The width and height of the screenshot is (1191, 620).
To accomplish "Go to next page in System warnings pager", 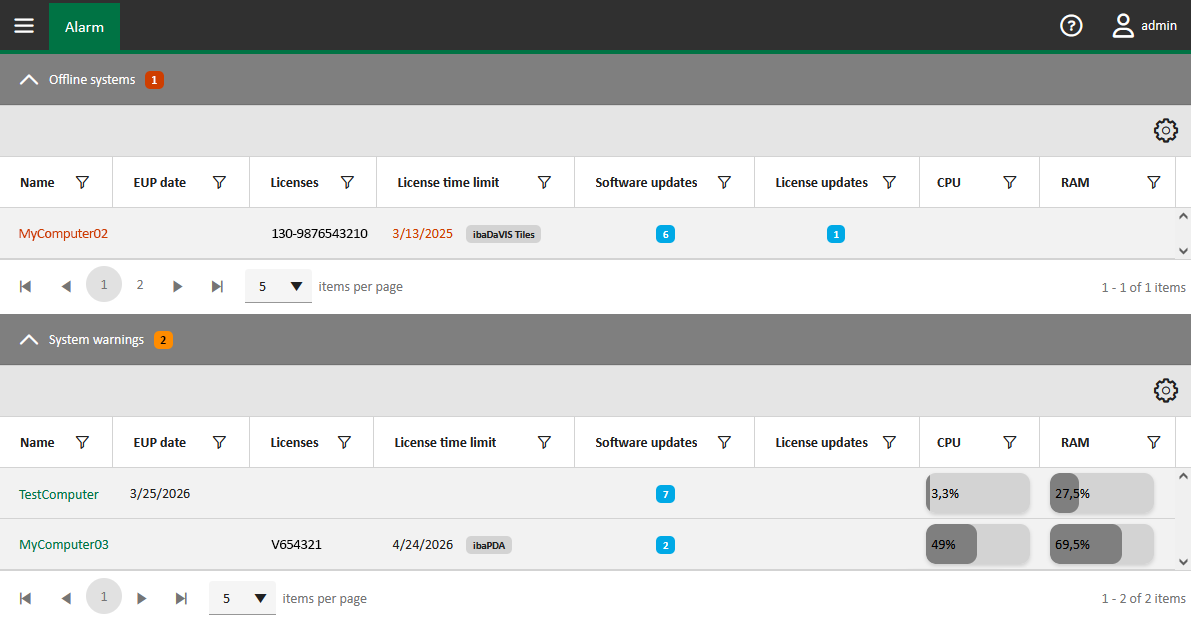I will coord(141,599).
